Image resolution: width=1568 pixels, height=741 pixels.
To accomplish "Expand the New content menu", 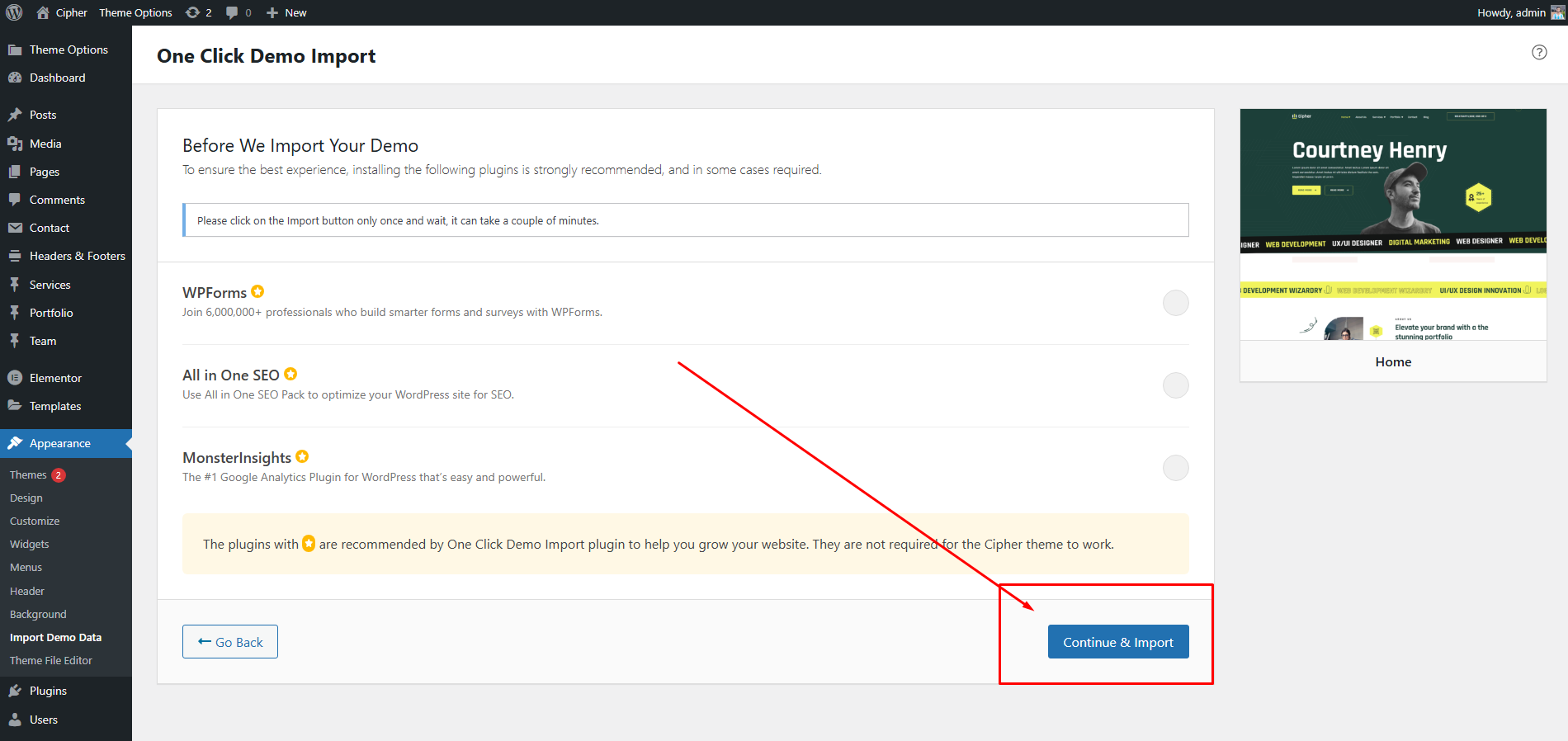I will click(x=286, y=12).
